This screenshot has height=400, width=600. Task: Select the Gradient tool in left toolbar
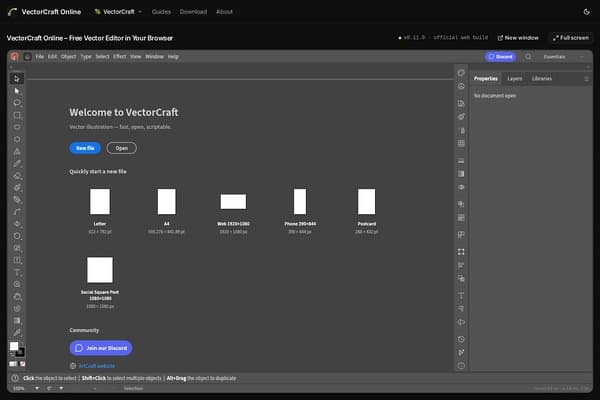point(17,320)
